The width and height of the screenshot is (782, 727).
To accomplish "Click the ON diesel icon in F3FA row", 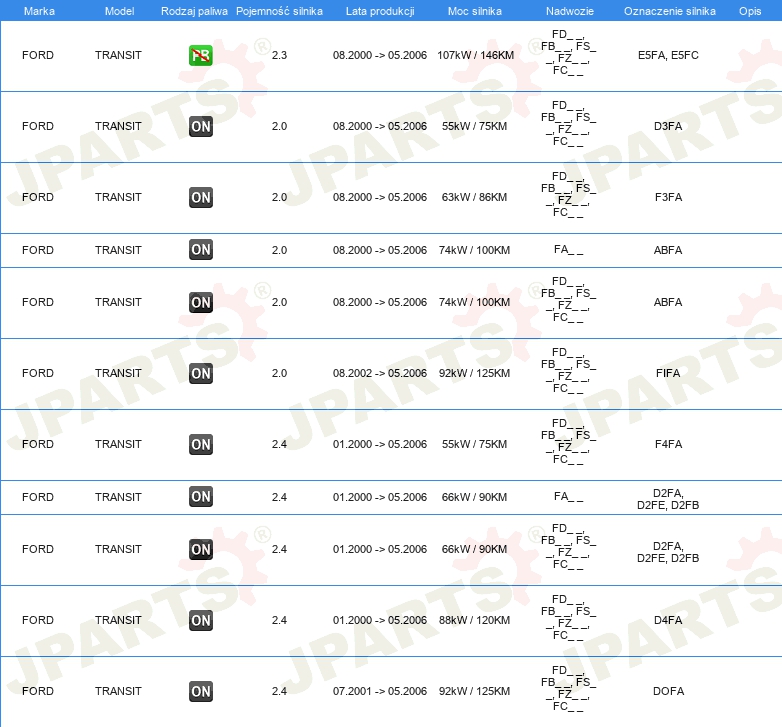I will pos(200,197).
